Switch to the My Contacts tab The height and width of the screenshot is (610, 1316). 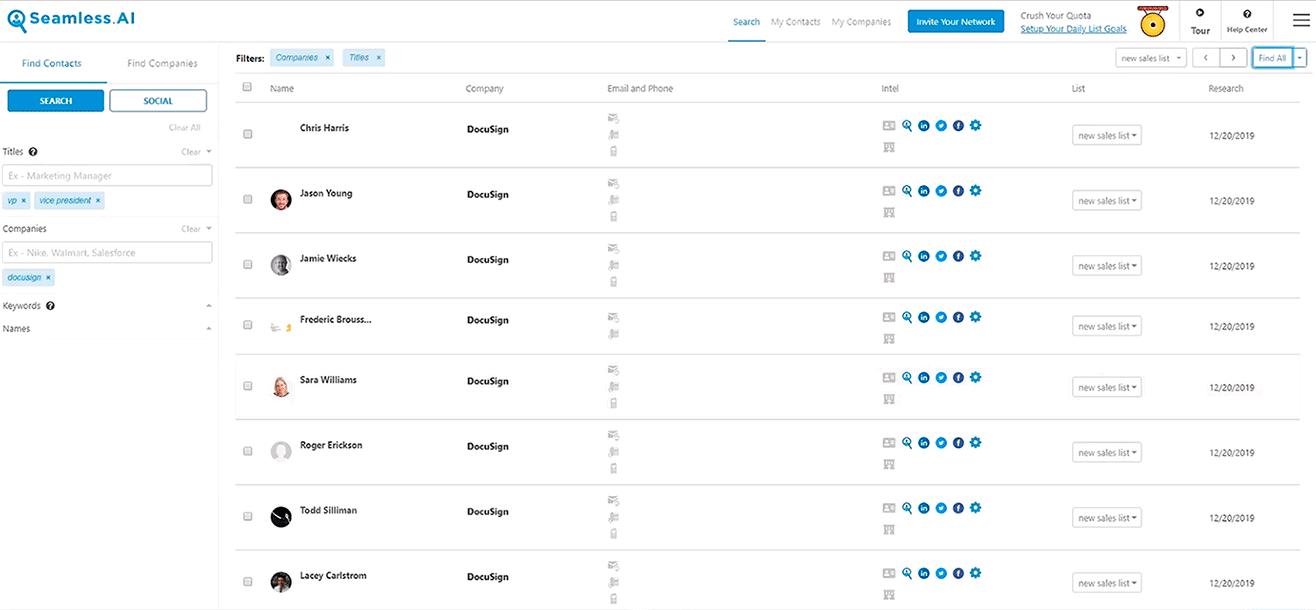(x=796, y=22)
